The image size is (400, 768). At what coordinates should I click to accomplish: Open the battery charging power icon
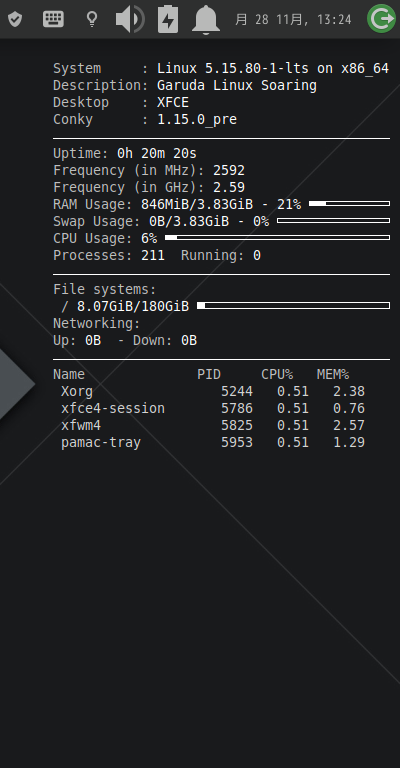[168, 19]
